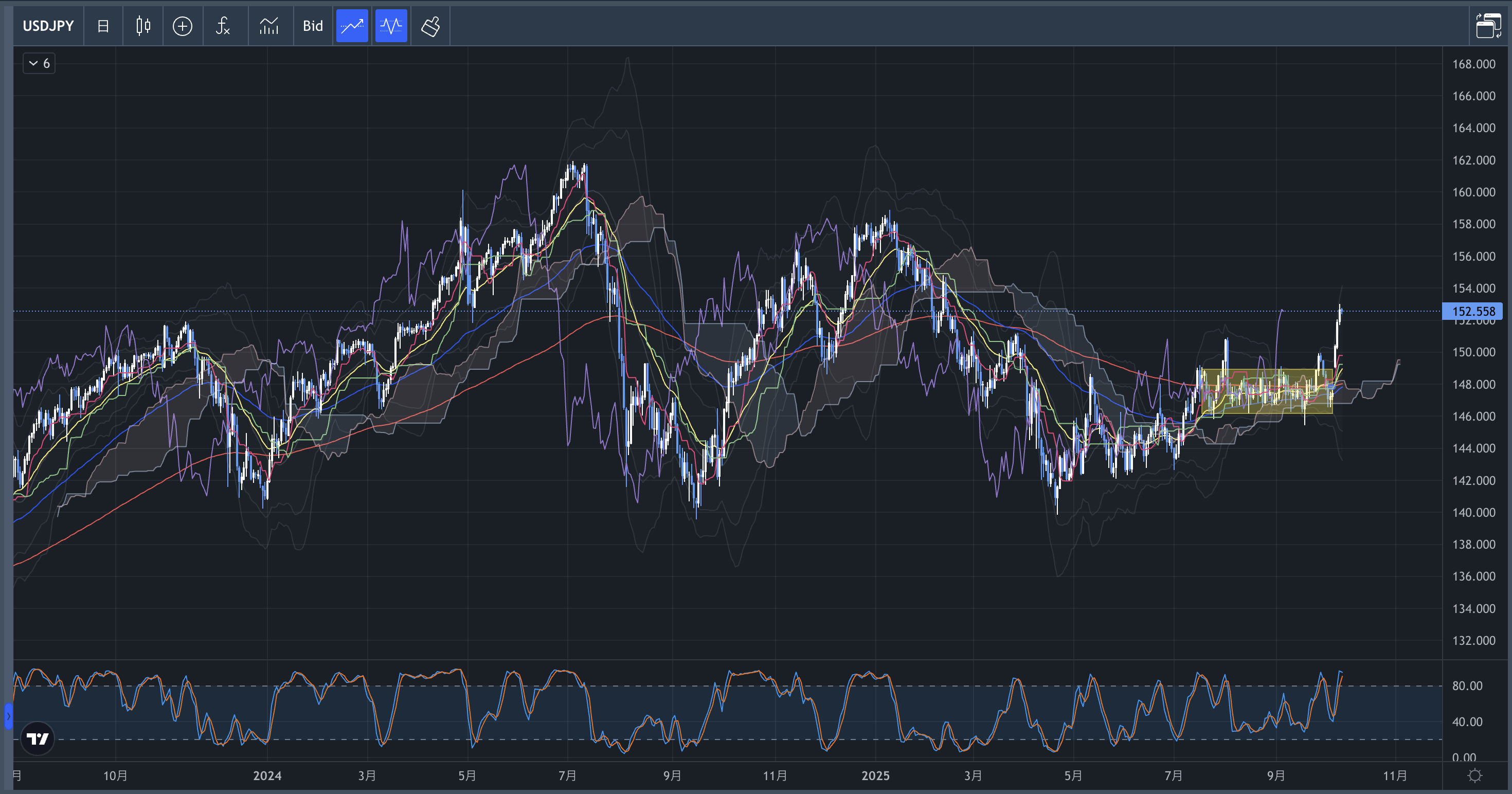Image resolution: width=1512 pixels, height=794 pixels.
Task: Open the candlestick chart style menu
Action: pyautogui.click(x=142, y=26)
